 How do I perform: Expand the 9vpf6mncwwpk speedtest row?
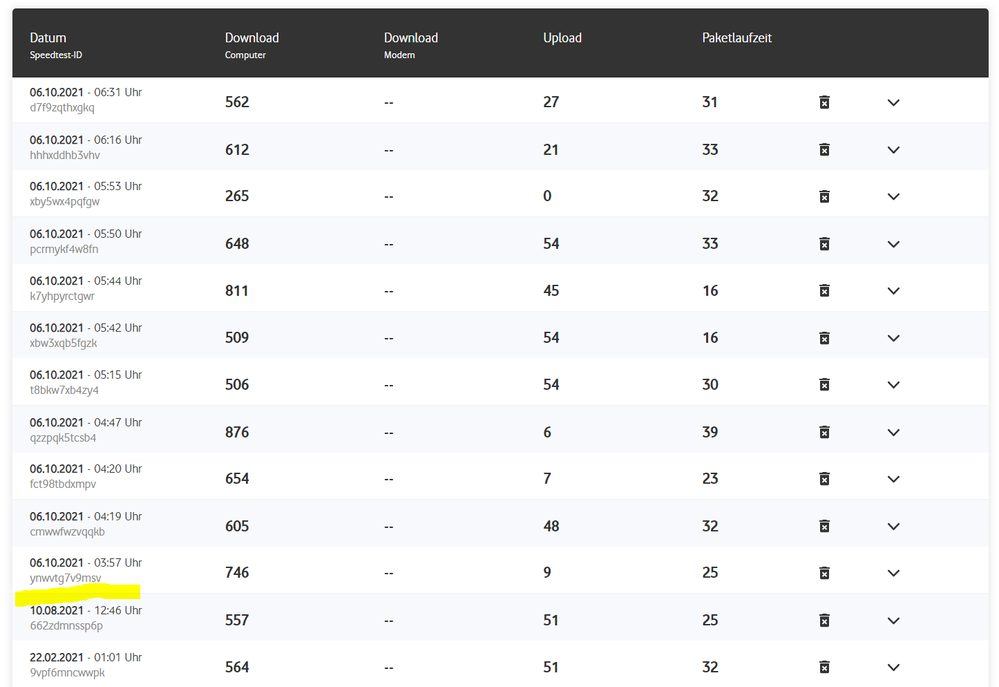pos(893,667)
